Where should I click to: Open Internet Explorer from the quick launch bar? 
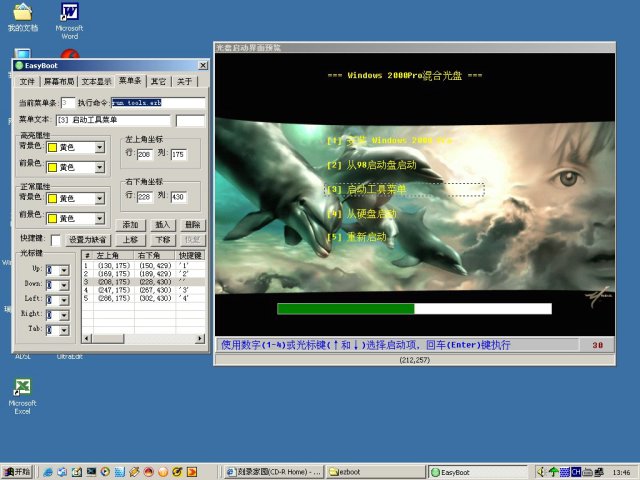coord(48,472)
